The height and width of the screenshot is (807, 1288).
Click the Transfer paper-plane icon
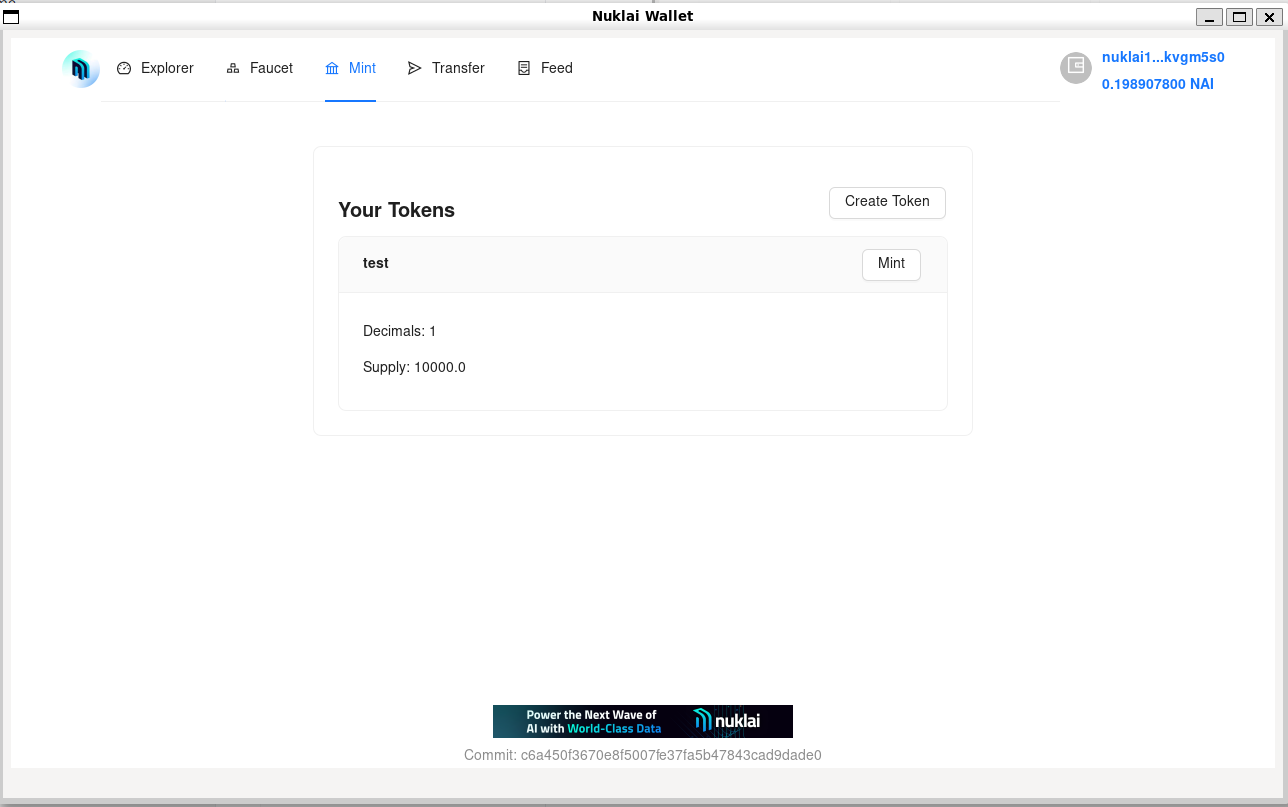[415, 68]
